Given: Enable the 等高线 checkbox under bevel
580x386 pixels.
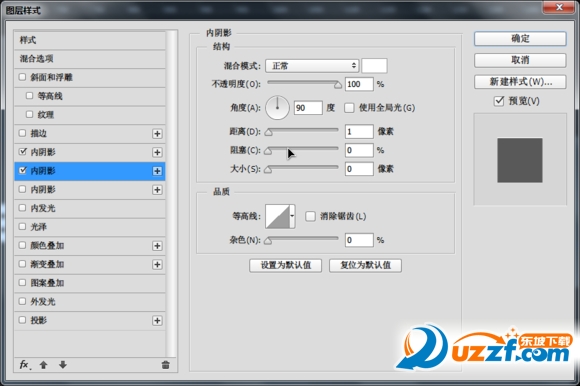Looking at the screenshot, I should click(x=30, y=96).
